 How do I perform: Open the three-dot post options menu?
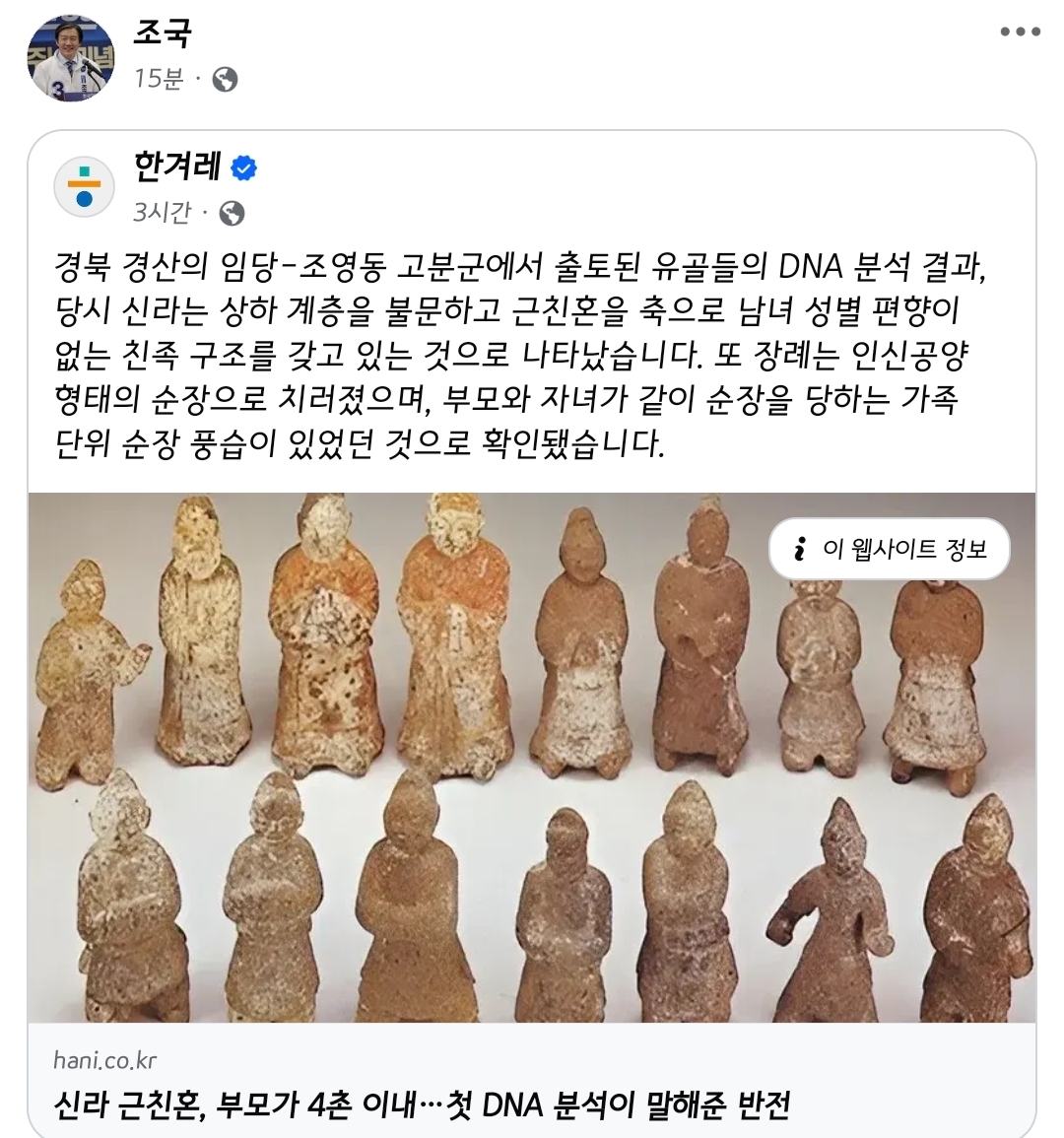pos(1020,32)
